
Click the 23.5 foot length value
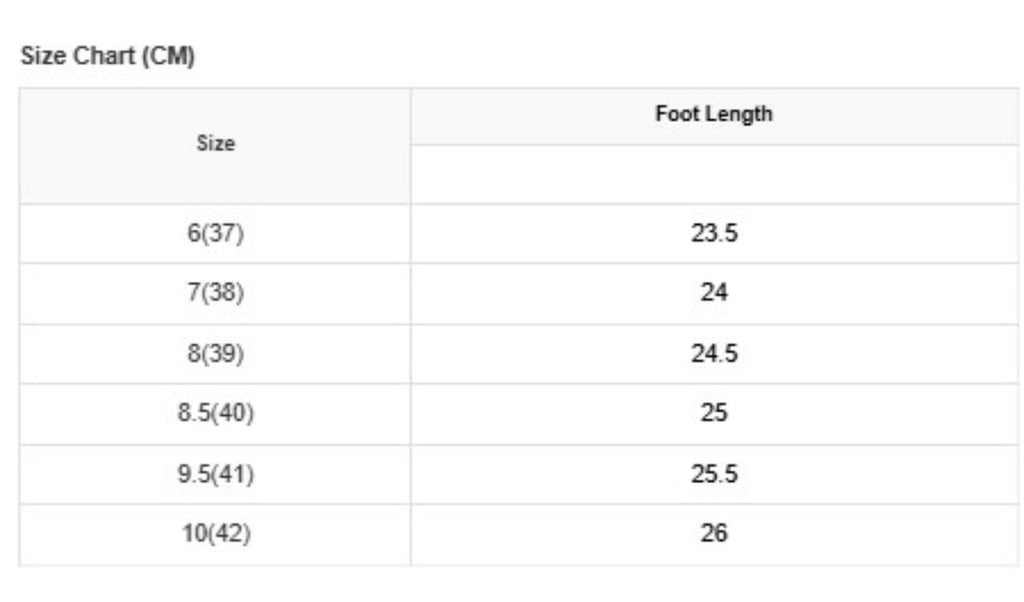point(714,234)
